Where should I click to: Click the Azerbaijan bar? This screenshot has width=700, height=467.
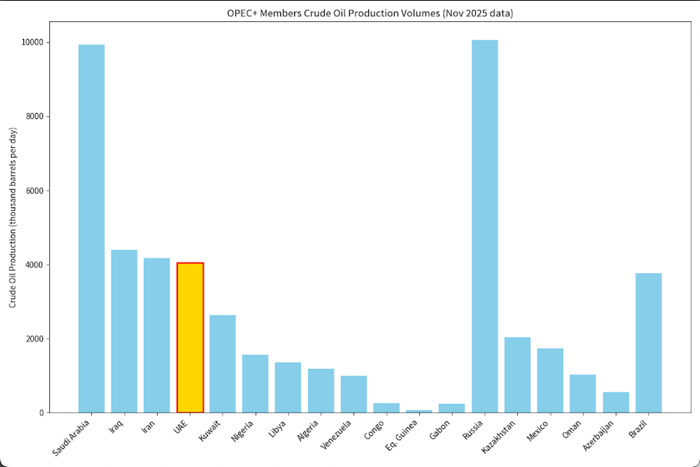coord(616,402)
